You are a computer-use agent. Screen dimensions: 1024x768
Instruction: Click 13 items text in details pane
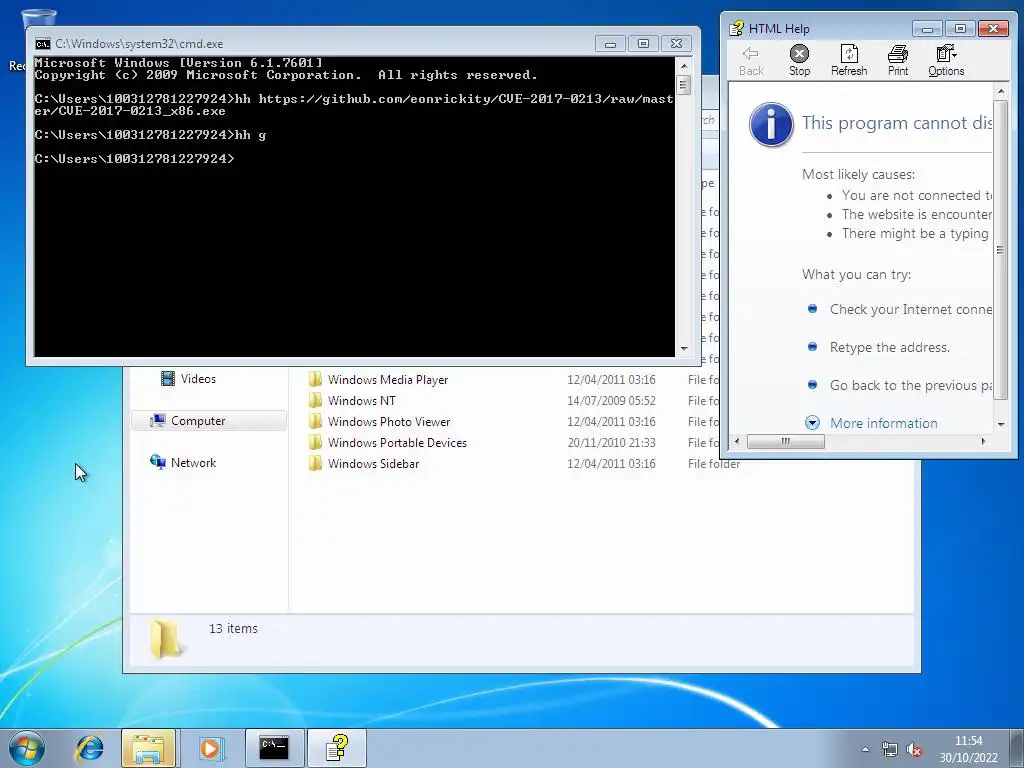click(233, 628)
